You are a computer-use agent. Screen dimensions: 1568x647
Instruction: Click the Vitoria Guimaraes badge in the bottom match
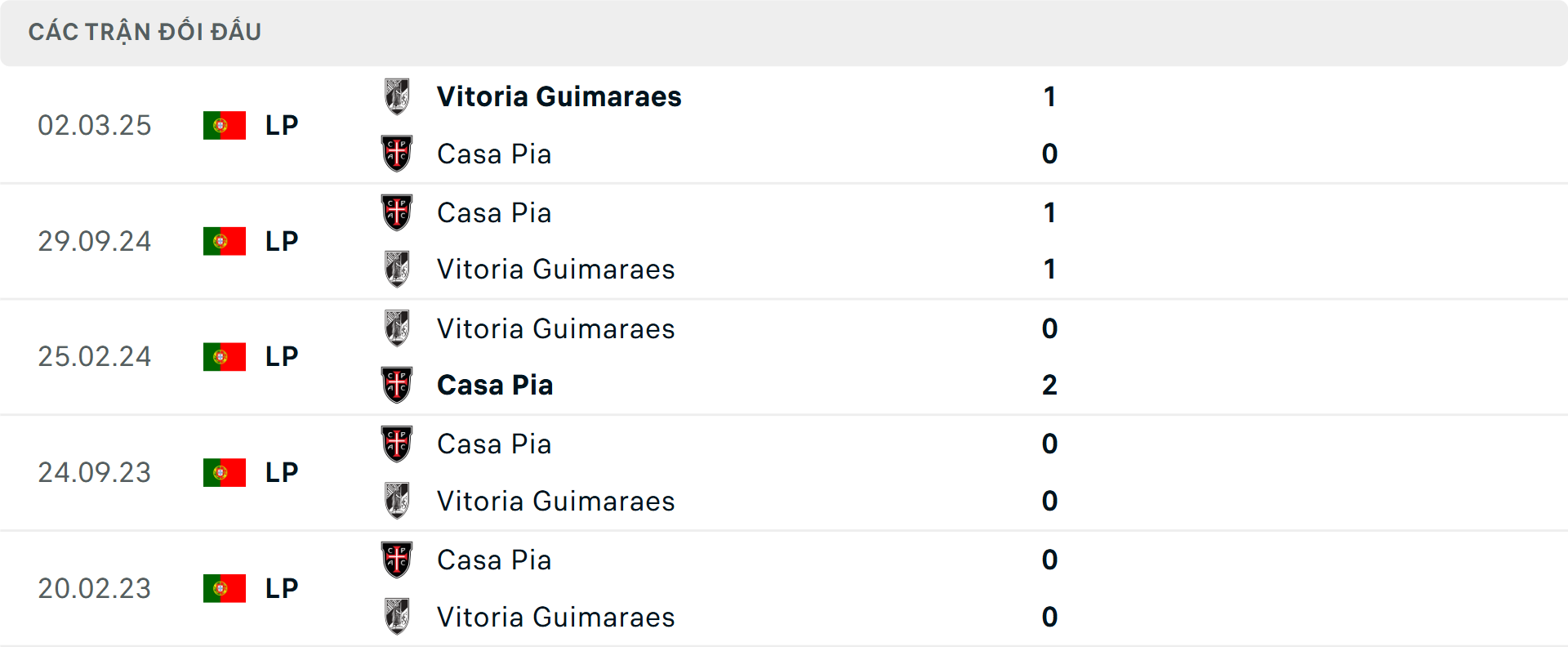398,616
